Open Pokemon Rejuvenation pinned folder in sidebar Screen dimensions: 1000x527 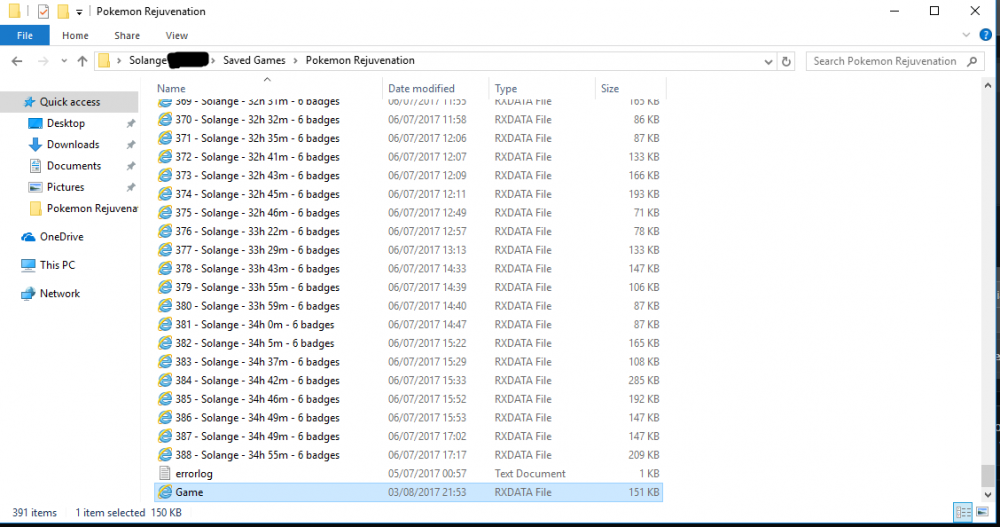83,209
